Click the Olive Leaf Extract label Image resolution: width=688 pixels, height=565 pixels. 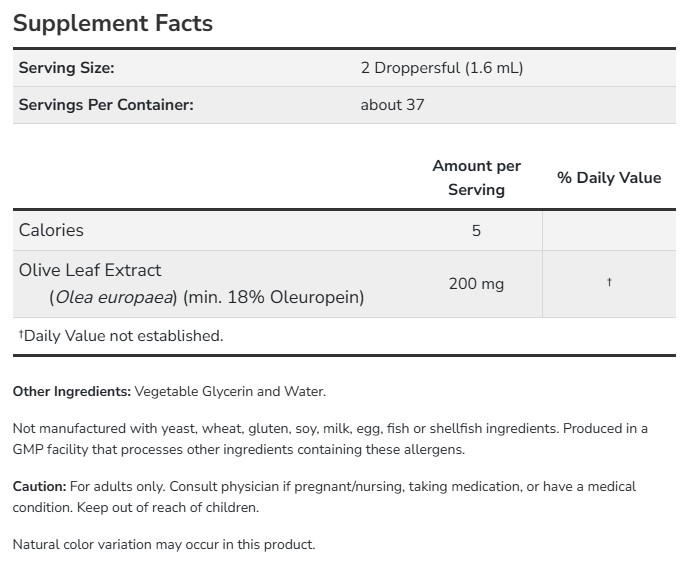[x=90, y=270]
